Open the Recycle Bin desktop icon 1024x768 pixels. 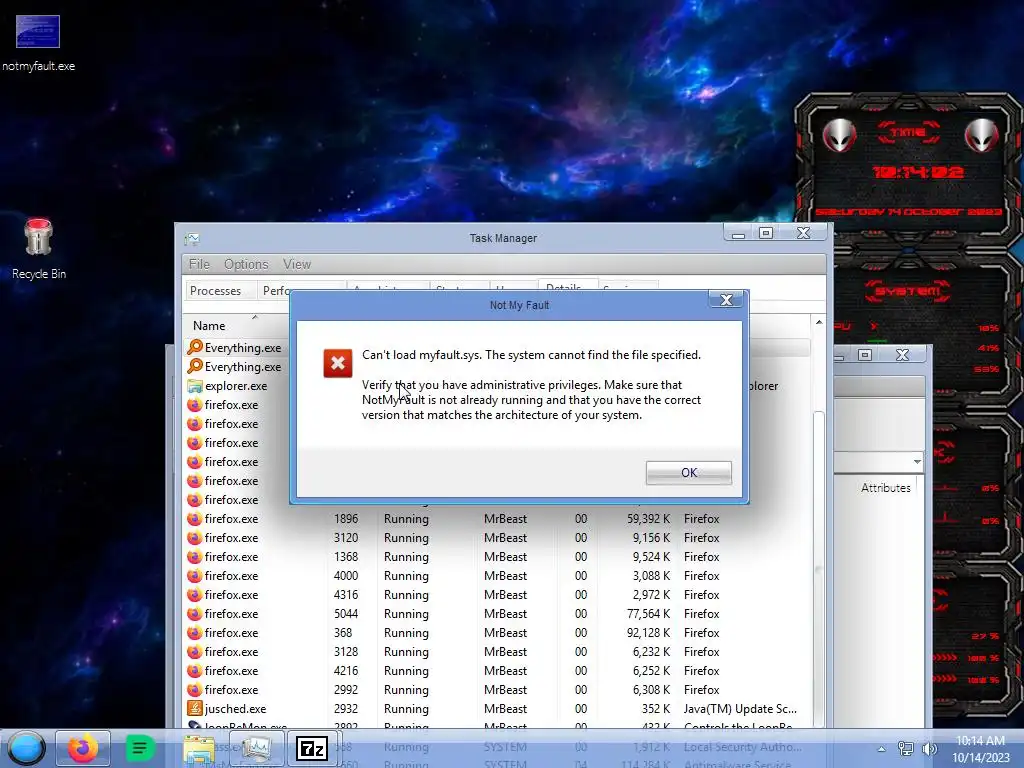(x=39, y=250)
